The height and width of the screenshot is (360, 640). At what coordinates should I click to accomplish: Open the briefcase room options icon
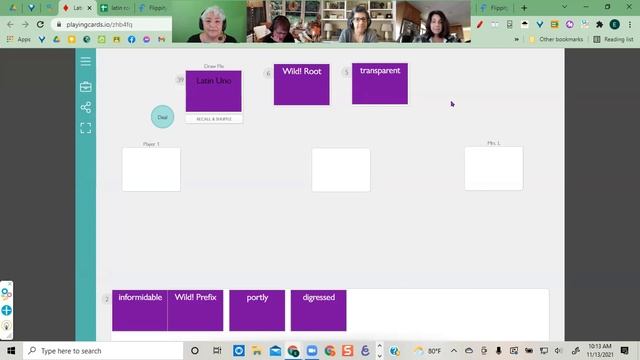click(86, 87)
